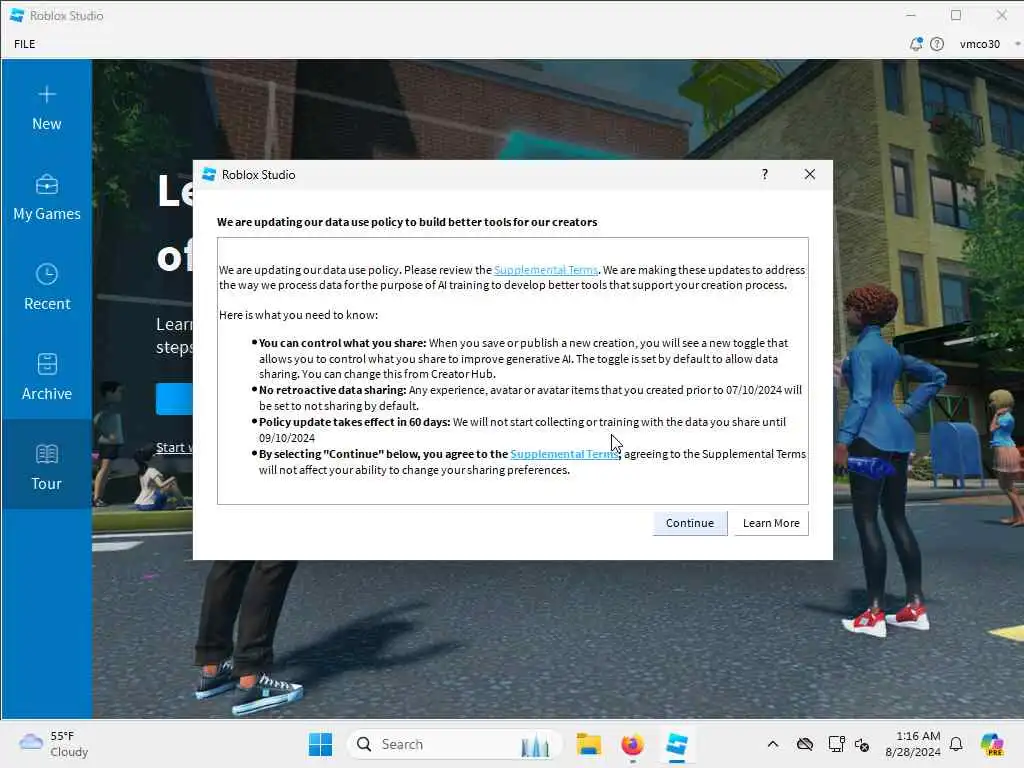Click 'Here is what you need to know:' text
Screen dimensions: 1024x768
tap(298, 315)
